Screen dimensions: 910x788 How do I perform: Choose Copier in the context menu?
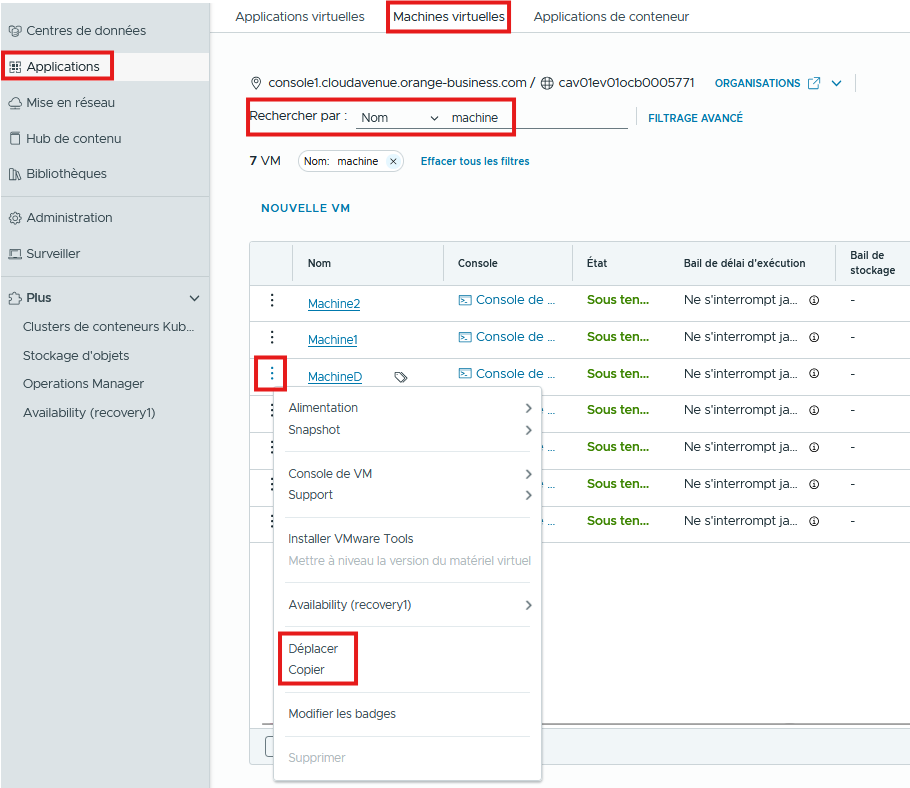coord(306,670)
